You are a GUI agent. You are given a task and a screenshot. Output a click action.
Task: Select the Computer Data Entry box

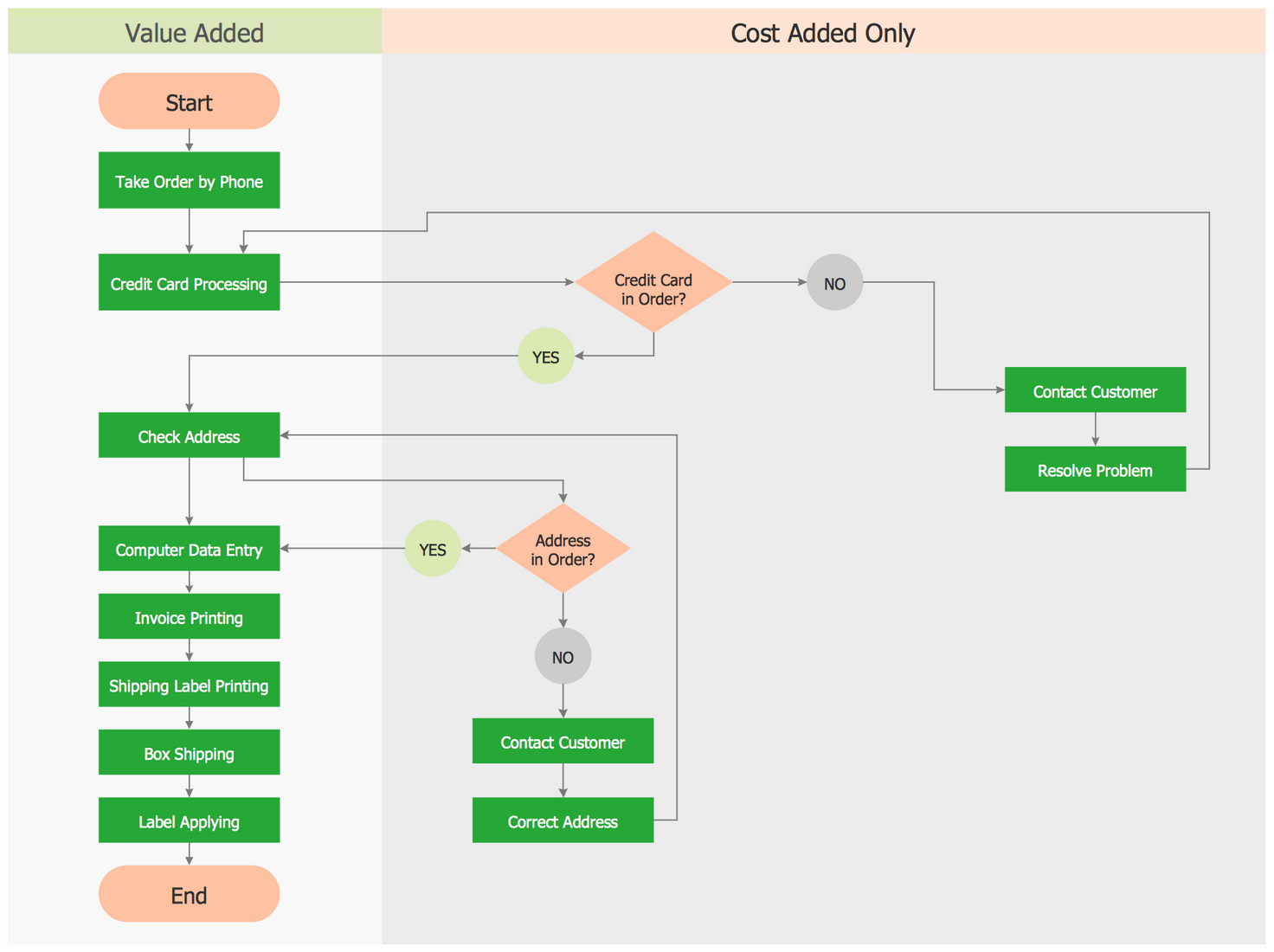(189, 549)
